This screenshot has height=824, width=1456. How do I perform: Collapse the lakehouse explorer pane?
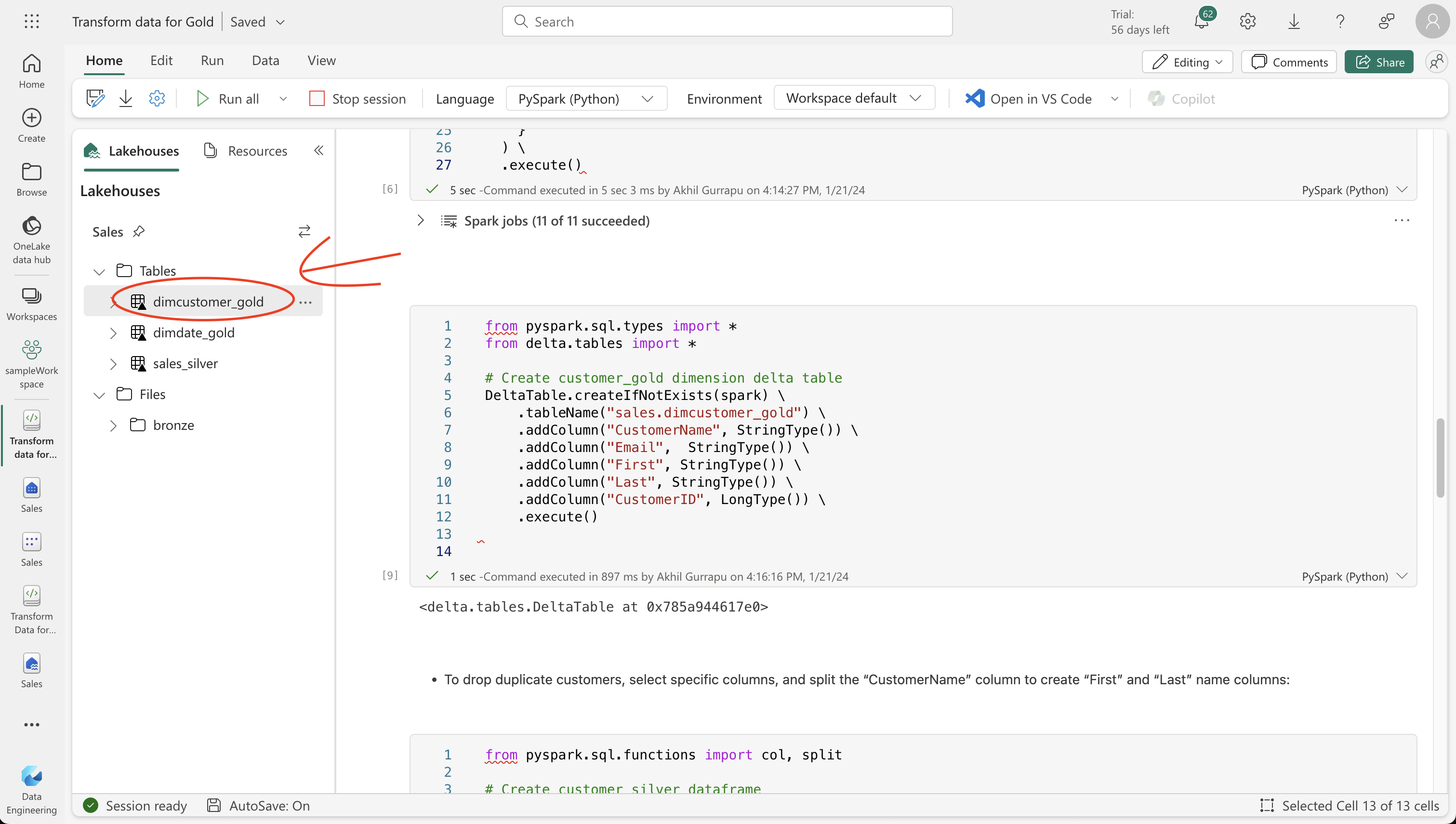click(x=319, y=150)
